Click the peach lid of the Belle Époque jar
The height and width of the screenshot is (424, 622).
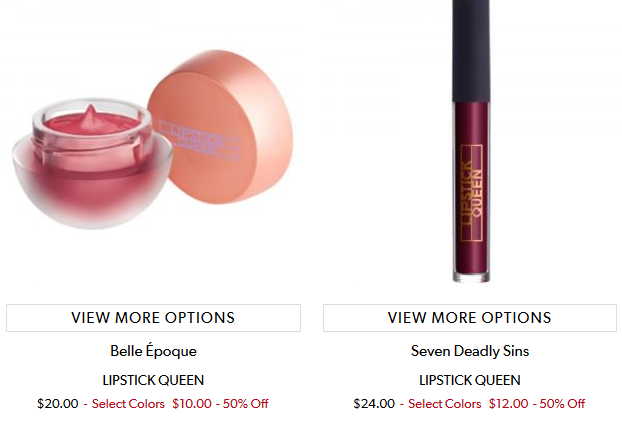[x=221, y=127]
